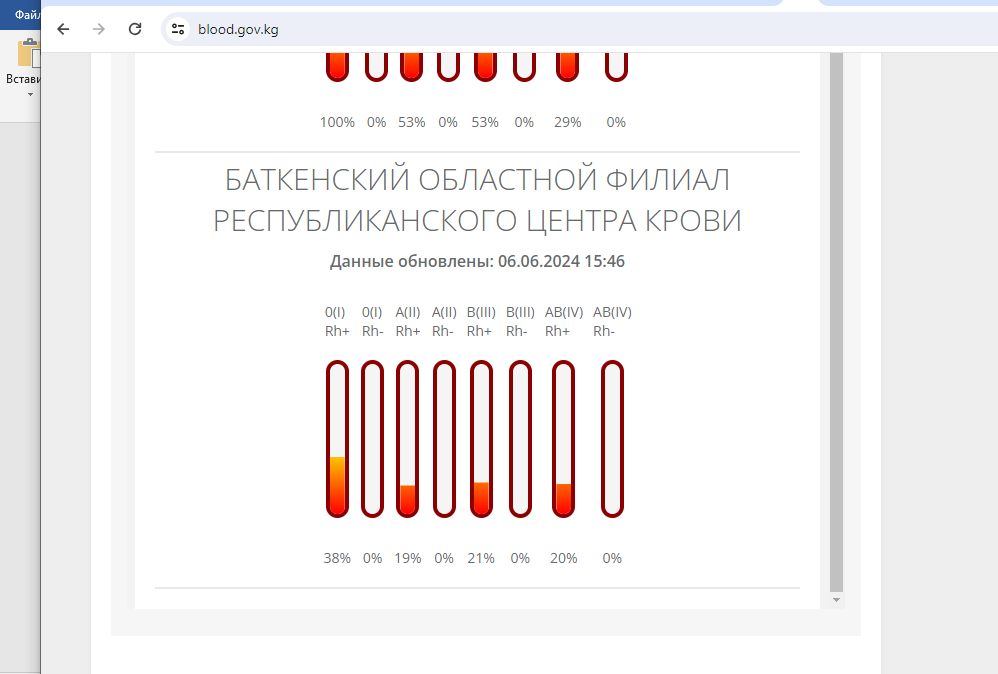
Task: Click the Batken AB(IV) Rh+ level gauge
Action: pyautogui.click(x=564, y=440)
